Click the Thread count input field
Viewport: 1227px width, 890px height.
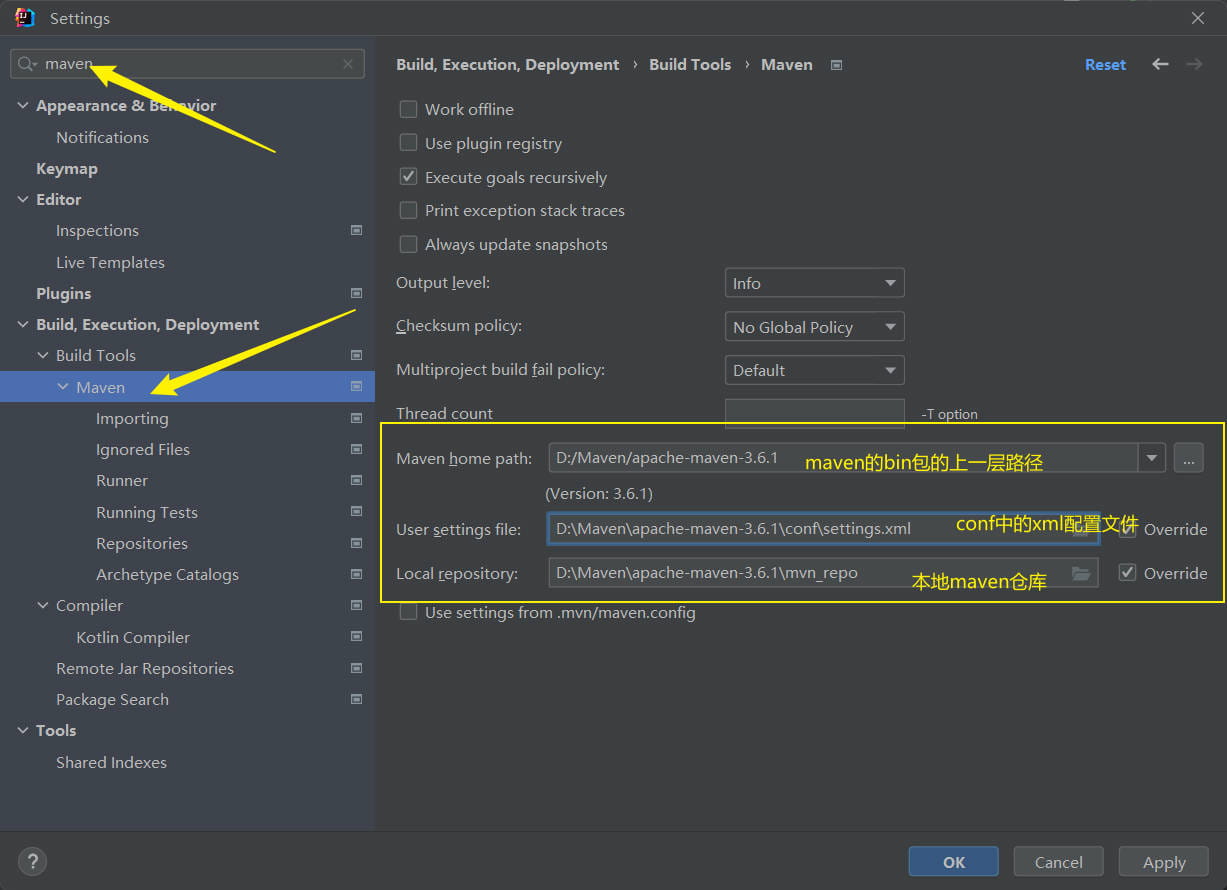tap(814, 413)
